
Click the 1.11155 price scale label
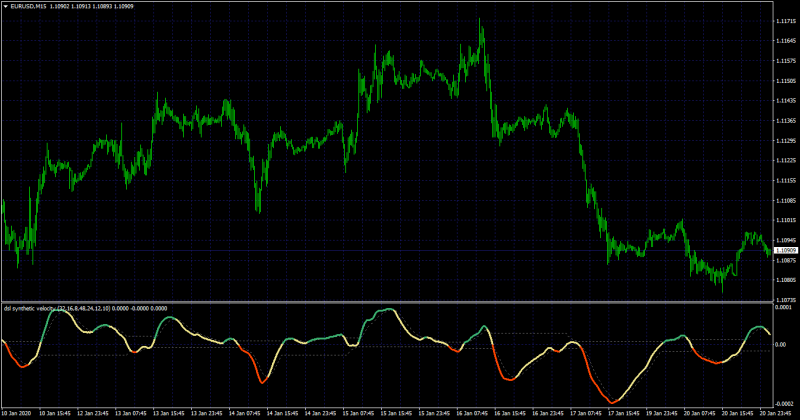point(786,181)
